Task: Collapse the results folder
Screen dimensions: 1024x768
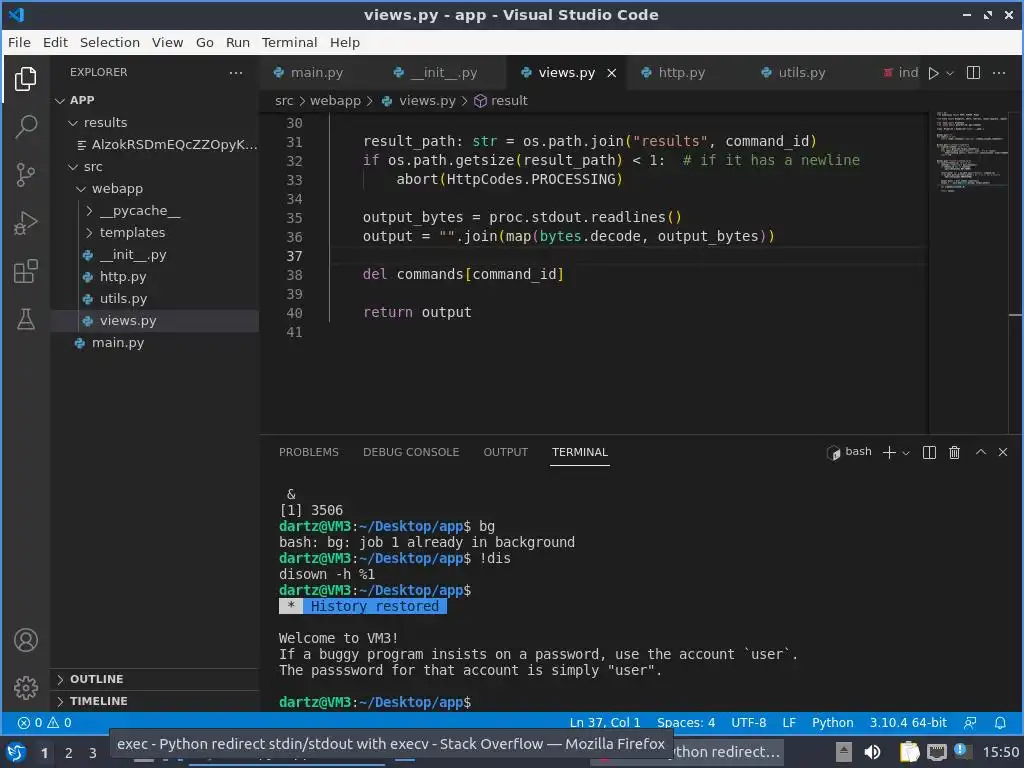Action: (155, 123)
